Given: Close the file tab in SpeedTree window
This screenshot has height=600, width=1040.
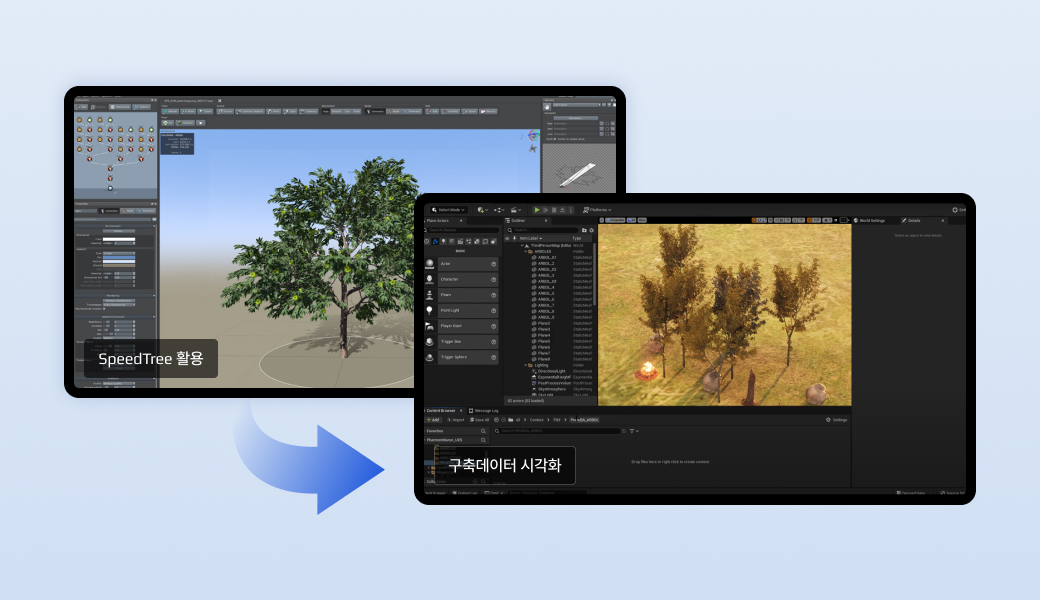Looking at the screenshot, I should coord(220,101).
